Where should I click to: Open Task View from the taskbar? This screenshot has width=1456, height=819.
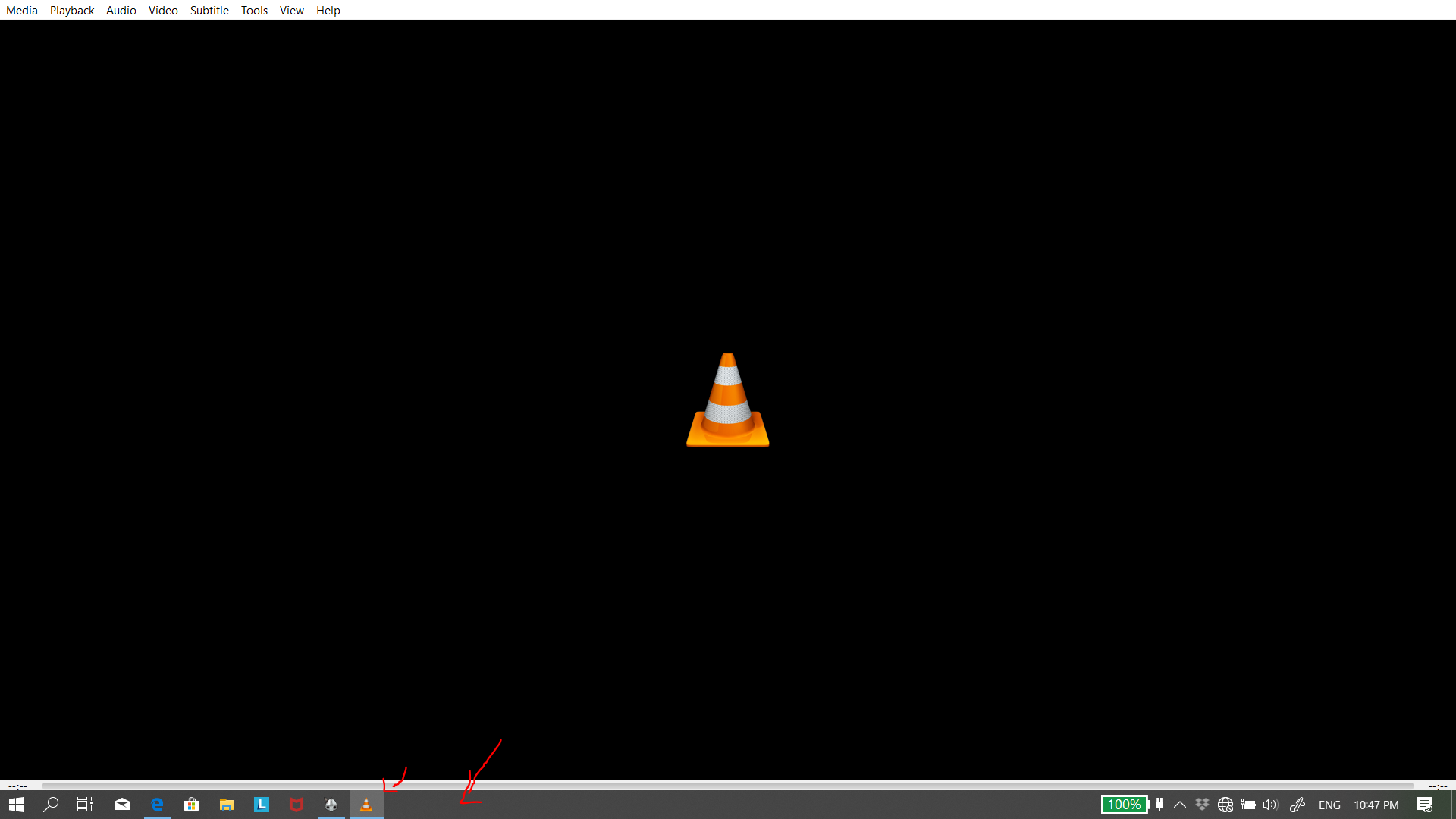tap(83, 805)
